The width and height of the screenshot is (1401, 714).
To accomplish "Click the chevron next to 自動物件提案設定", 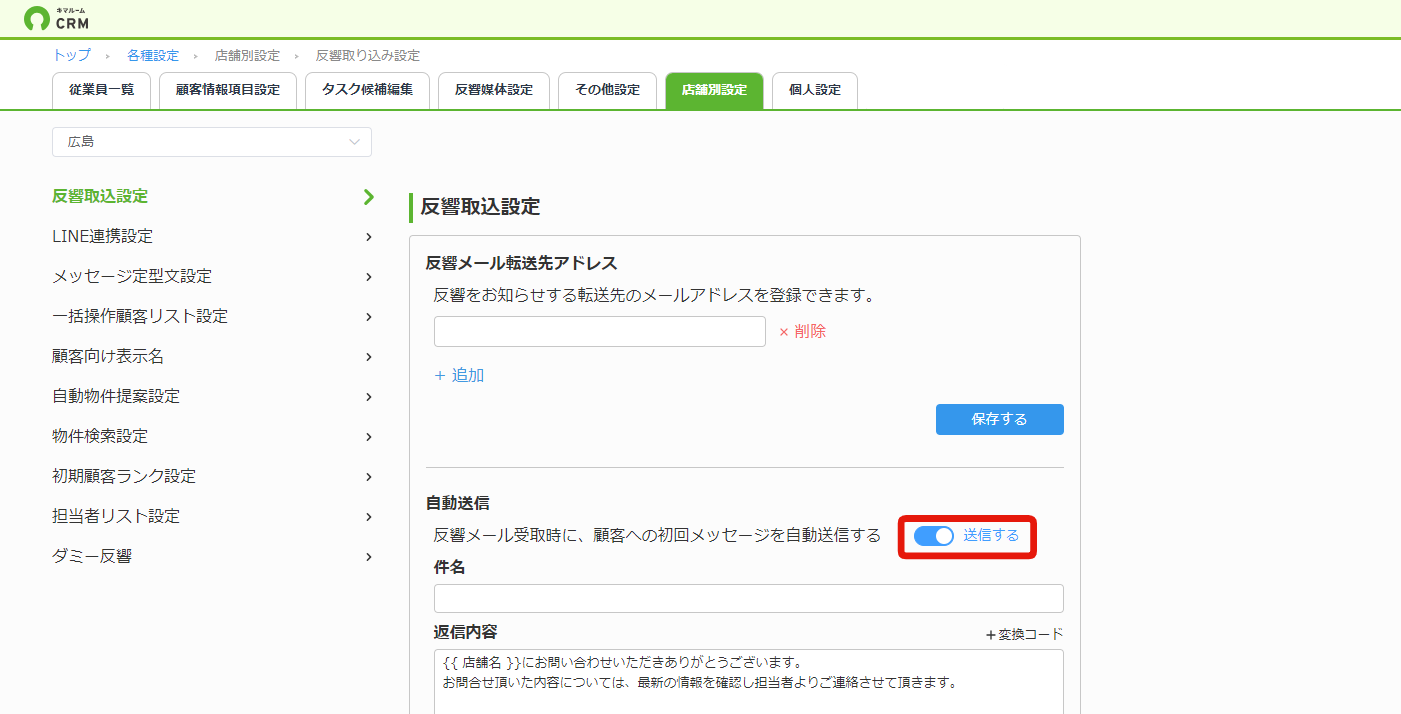I will [x=369, y=397].
